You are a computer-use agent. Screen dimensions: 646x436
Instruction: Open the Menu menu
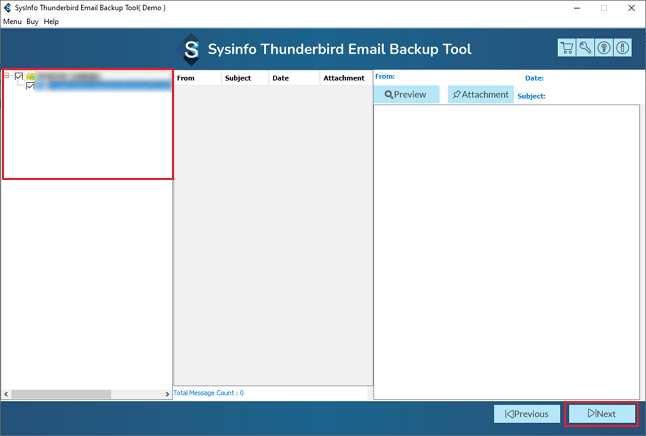pos(12,21)
